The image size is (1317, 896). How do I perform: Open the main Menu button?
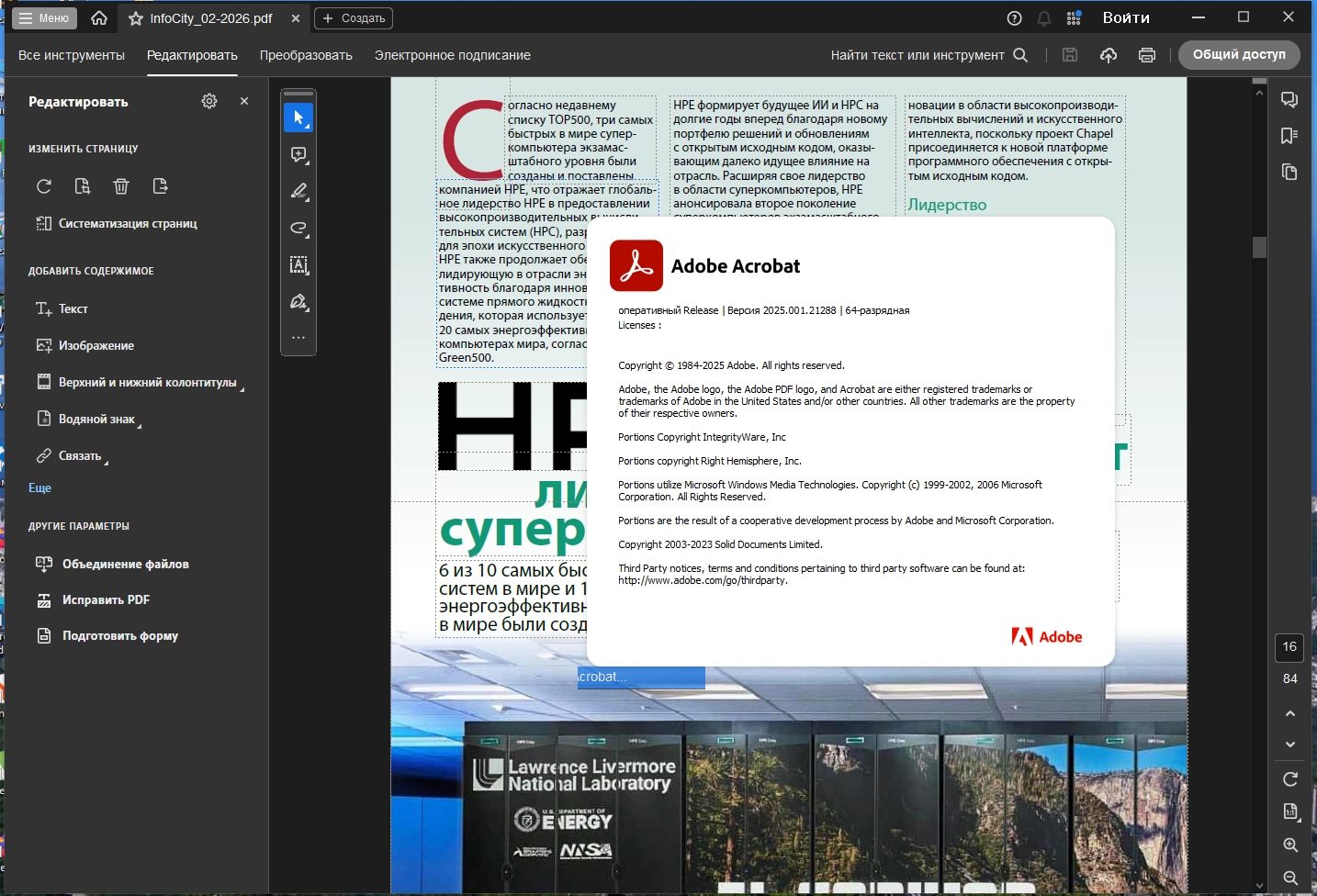44,18
